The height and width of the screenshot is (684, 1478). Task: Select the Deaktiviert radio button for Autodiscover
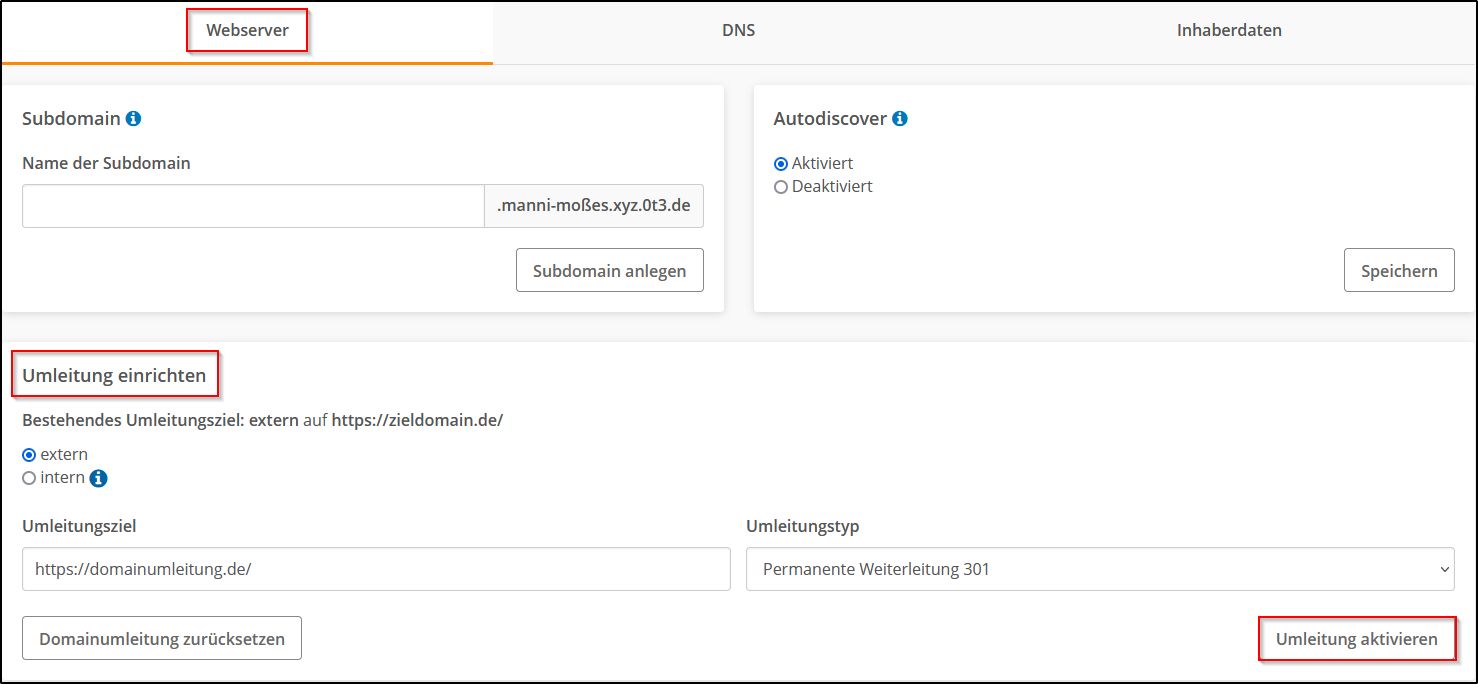point(779,186)
